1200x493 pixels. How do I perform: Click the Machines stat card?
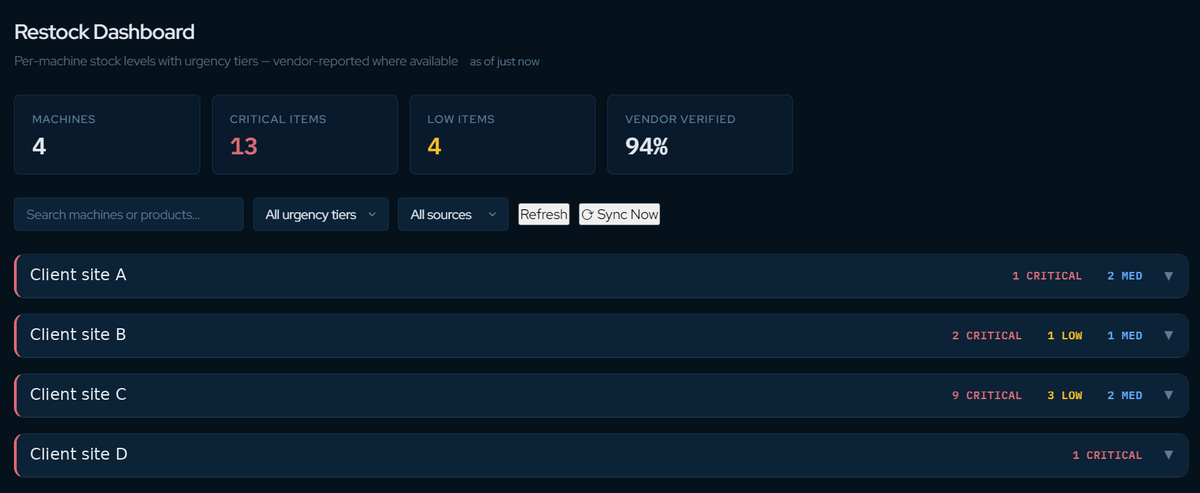tap(107, 135)
